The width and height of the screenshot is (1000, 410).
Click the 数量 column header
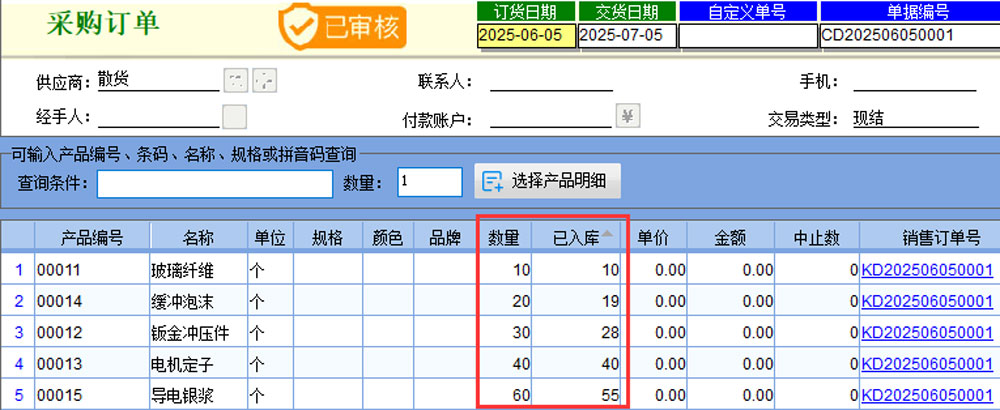coord(503,237)
